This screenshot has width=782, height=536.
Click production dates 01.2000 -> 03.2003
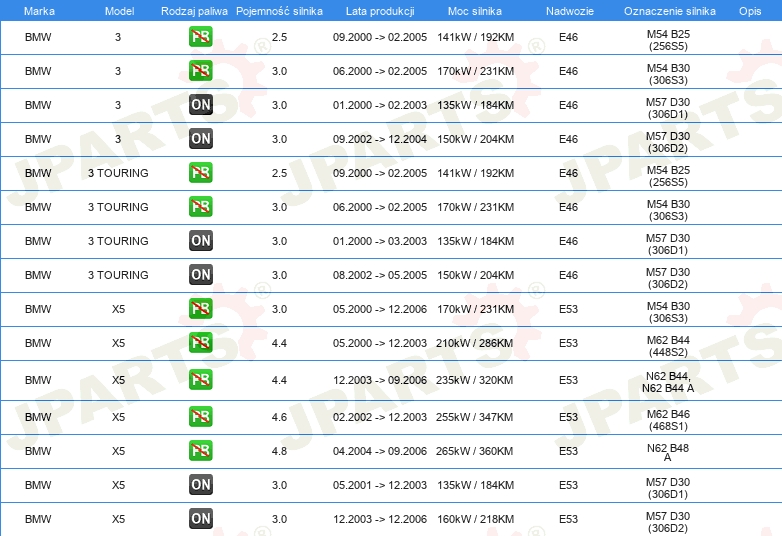380,240
